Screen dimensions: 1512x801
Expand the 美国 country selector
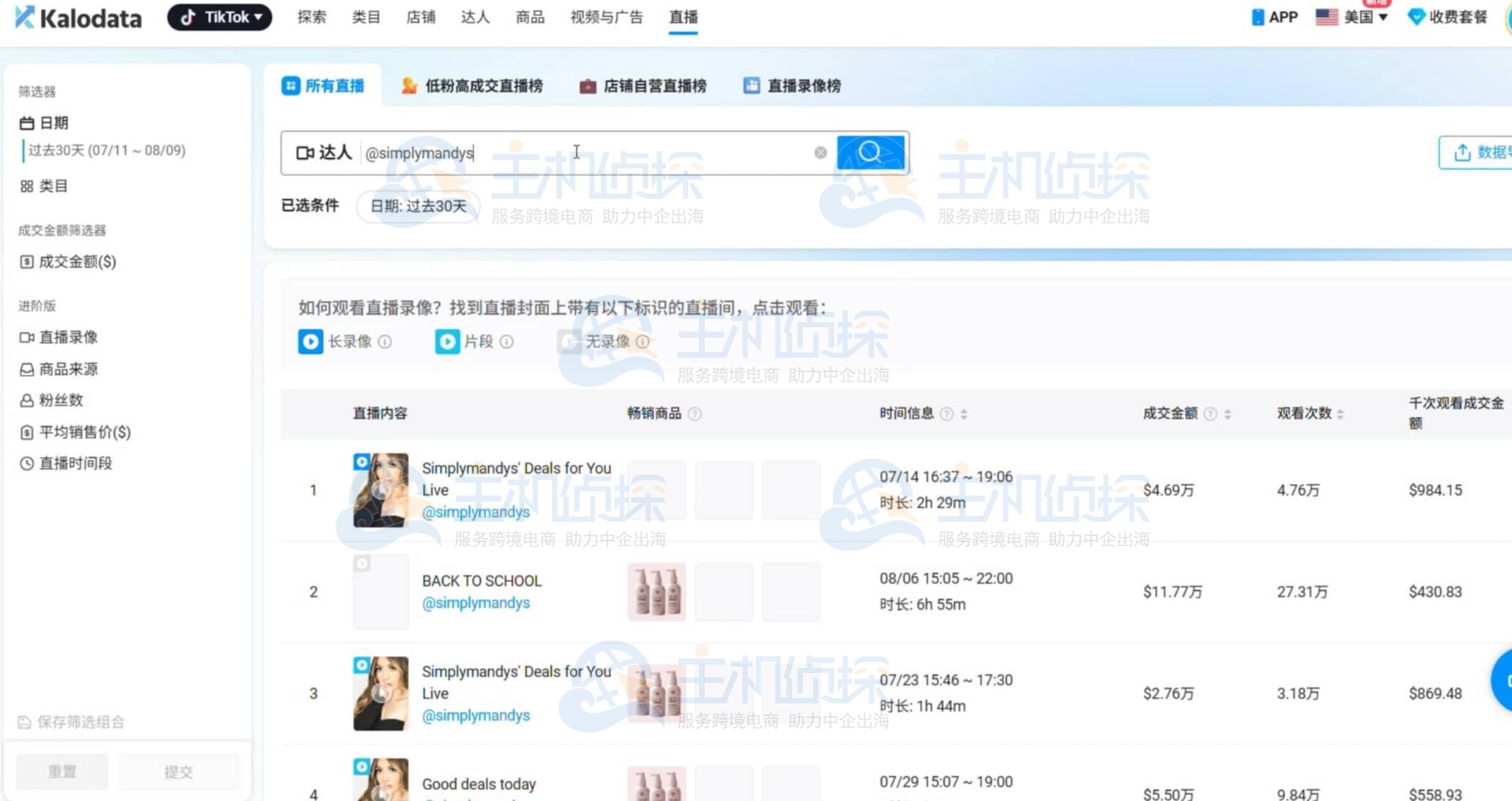point(1352,17)
